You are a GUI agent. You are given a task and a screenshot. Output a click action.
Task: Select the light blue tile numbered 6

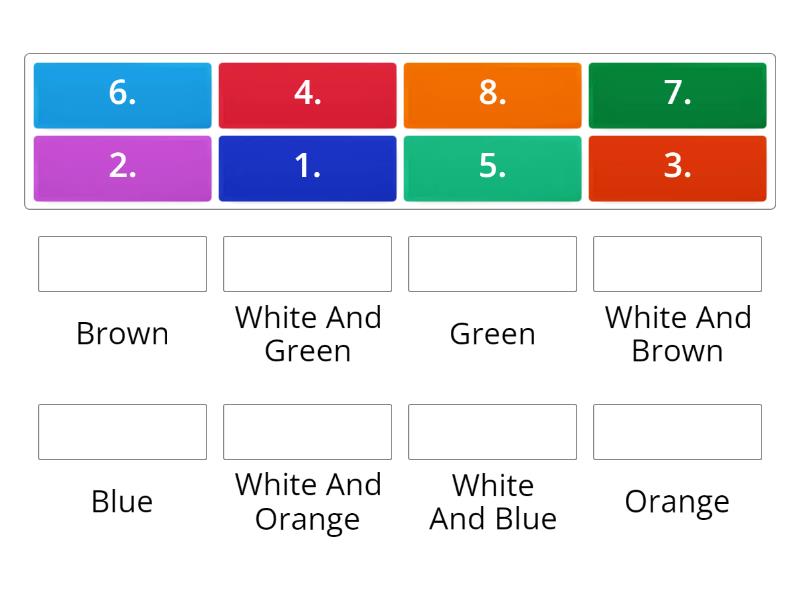(x=122, y=95)
